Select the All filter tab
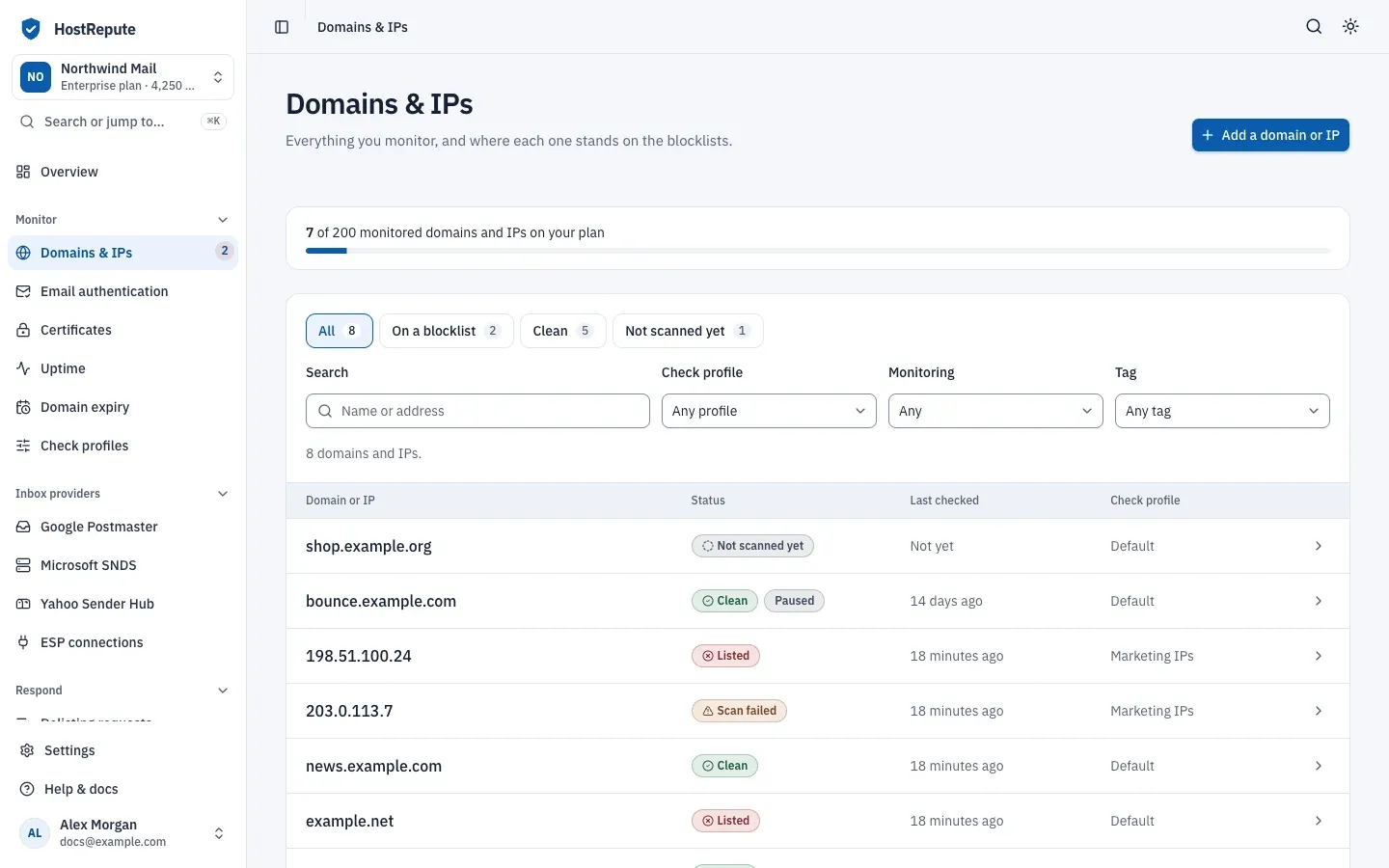 (340, 331)
